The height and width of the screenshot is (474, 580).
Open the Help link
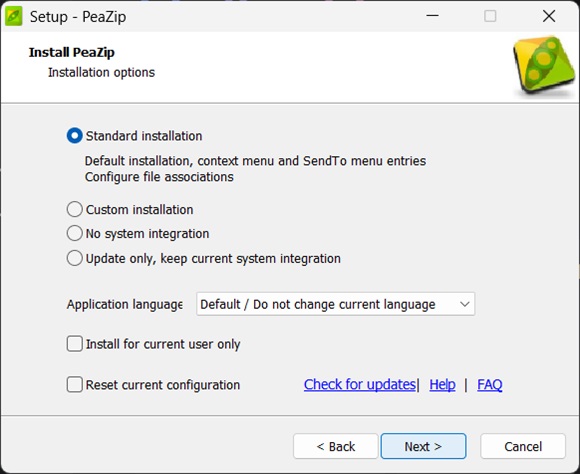tap(442, 384)
